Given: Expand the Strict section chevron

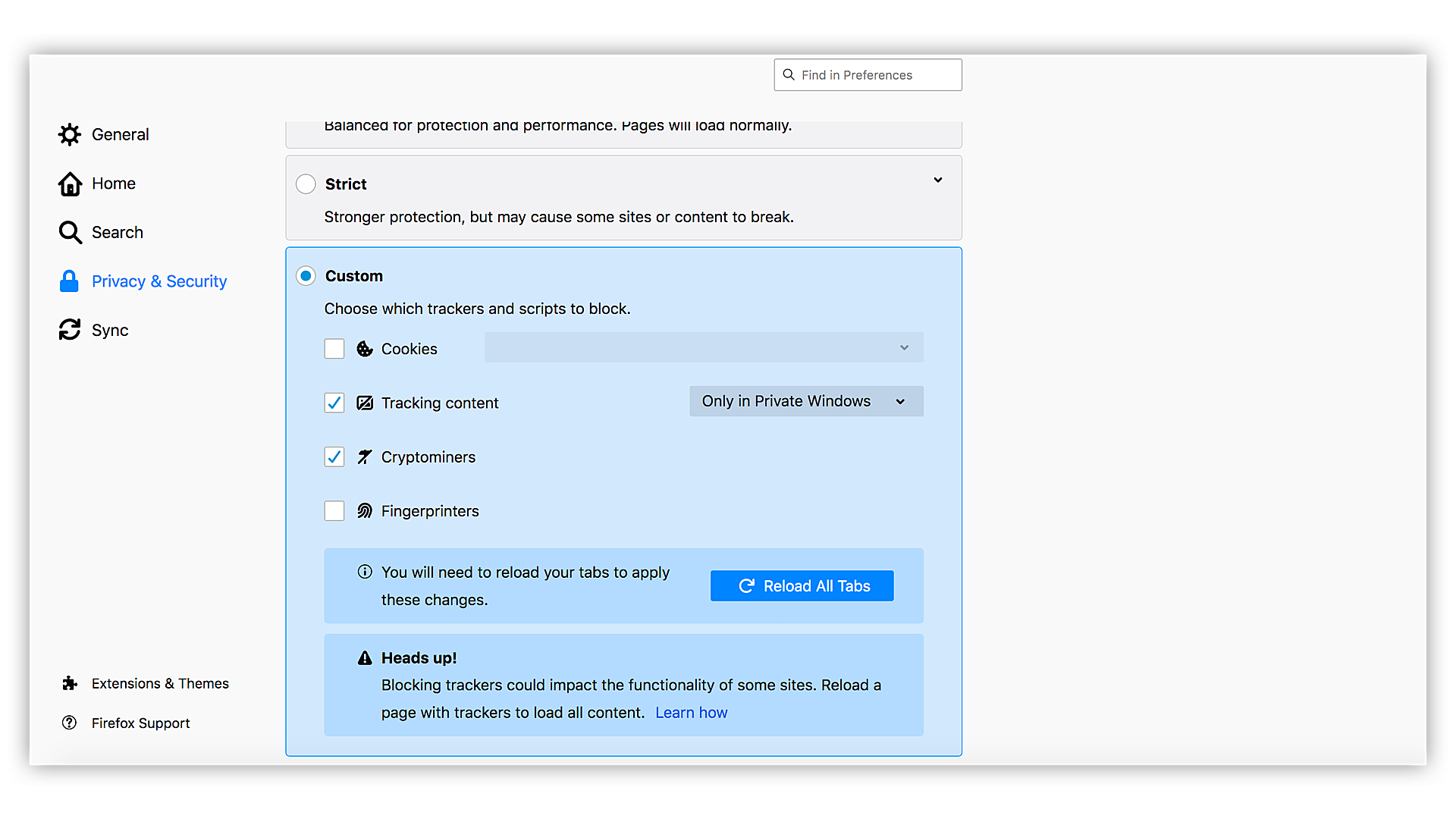Looking at the screenshot, I should (x=938, y=180).
